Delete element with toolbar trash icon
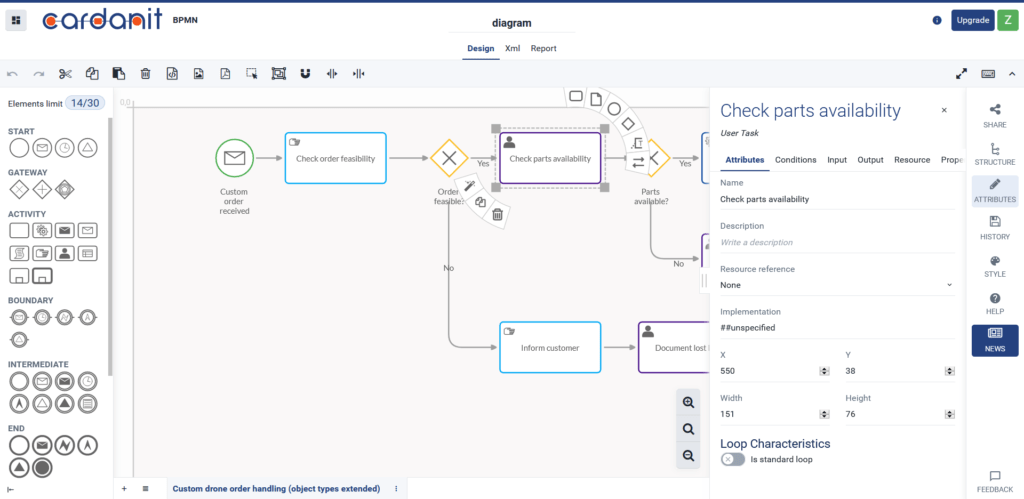The image size is (1024, 499). click(146, 74)
